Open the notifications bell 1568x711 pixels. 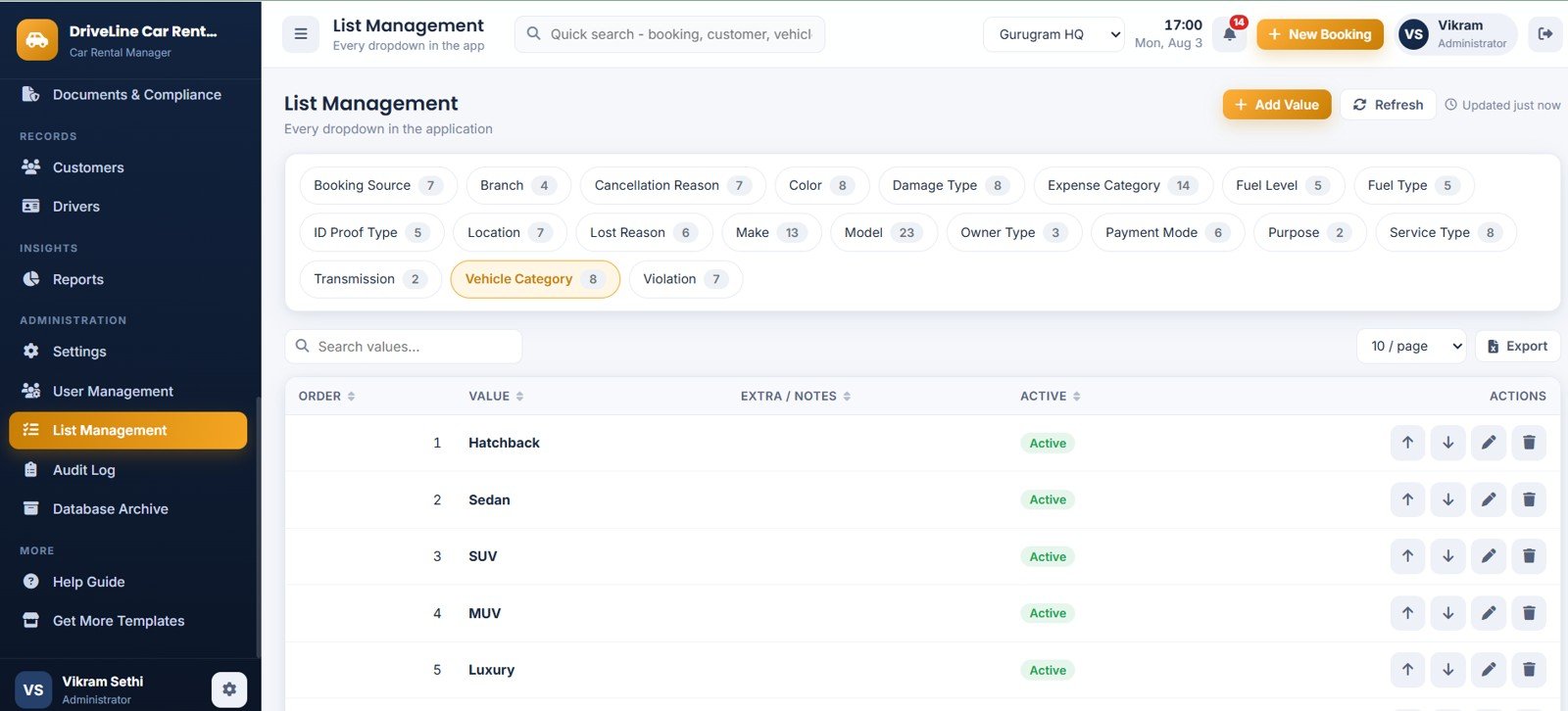pyautogui.click(x=1229, y=35)
